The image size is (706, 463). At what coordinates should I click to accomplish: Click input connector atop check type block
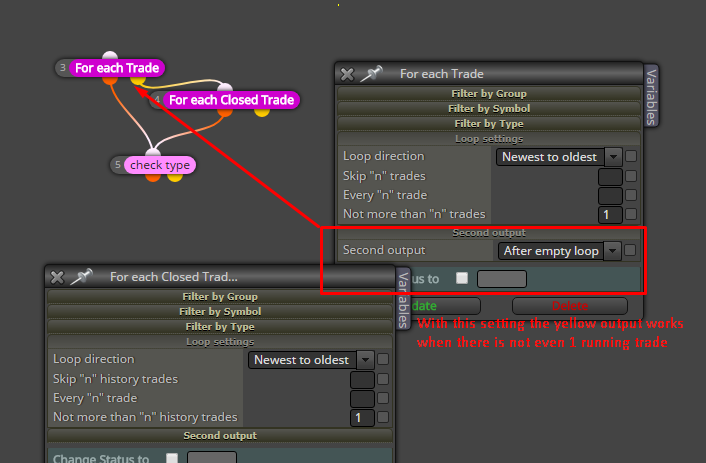153,153
